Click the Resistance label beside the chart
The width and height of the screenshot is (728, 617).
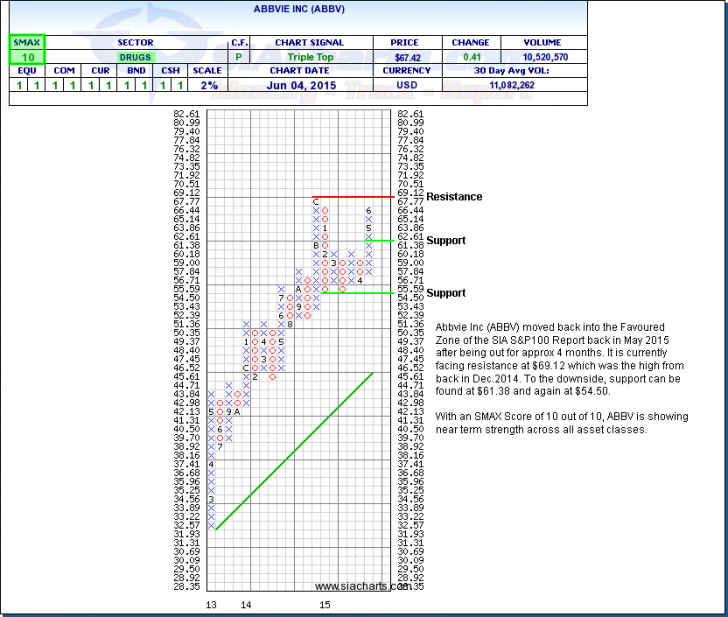tap(454, 197)
